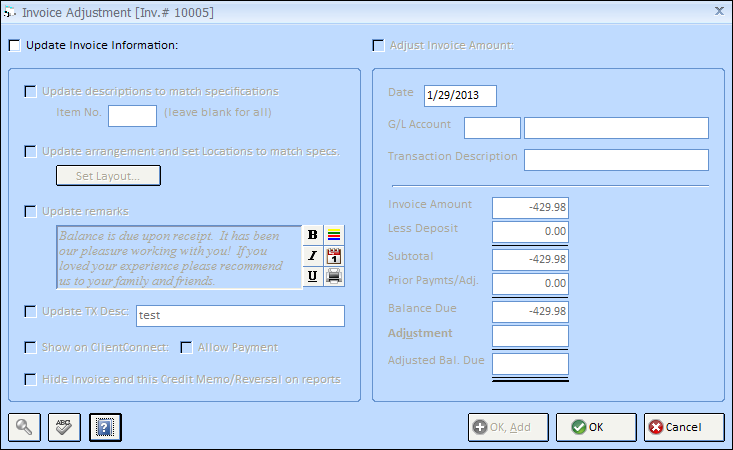Click the Set Layout button
Viewport: 733px width, 450px height.
[108, 176]
